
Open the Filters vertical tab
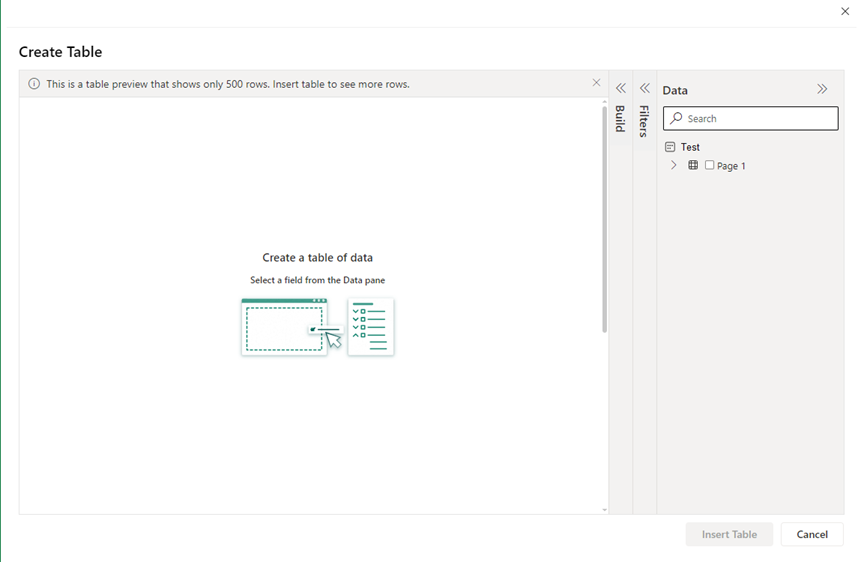644,121
